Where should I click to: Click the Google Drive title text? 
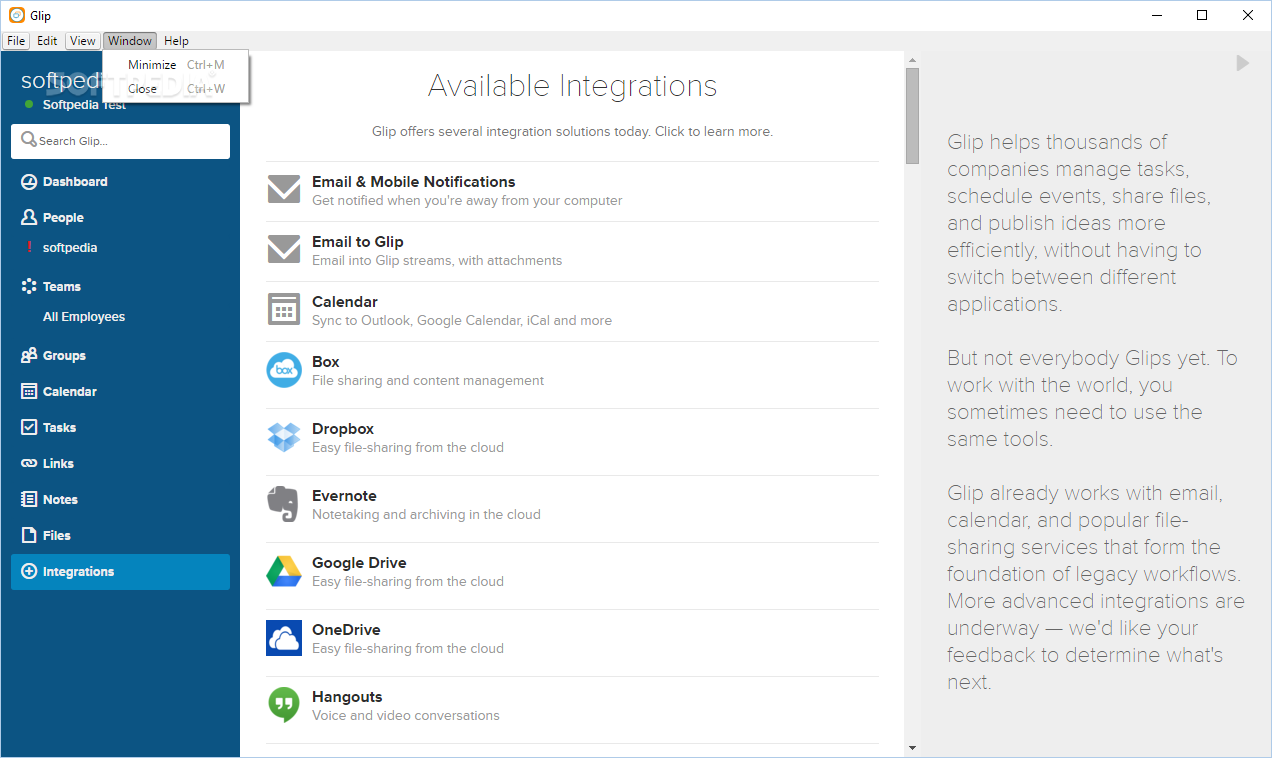pyautogui.click(x=359, y=563)
